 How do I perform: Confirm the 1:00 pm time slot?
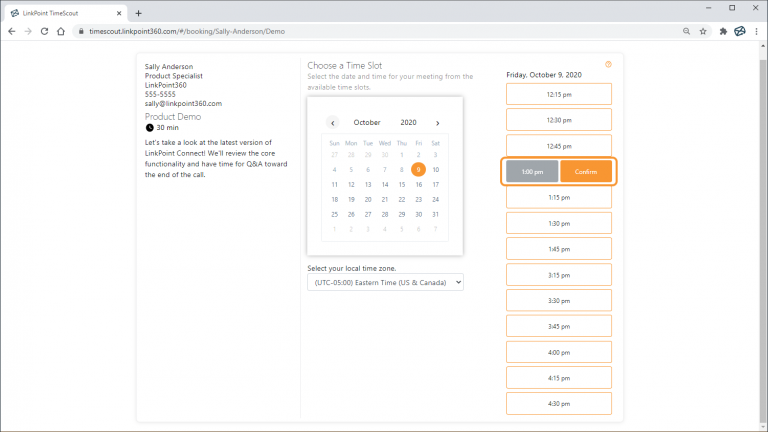click(x=585, y=172)
